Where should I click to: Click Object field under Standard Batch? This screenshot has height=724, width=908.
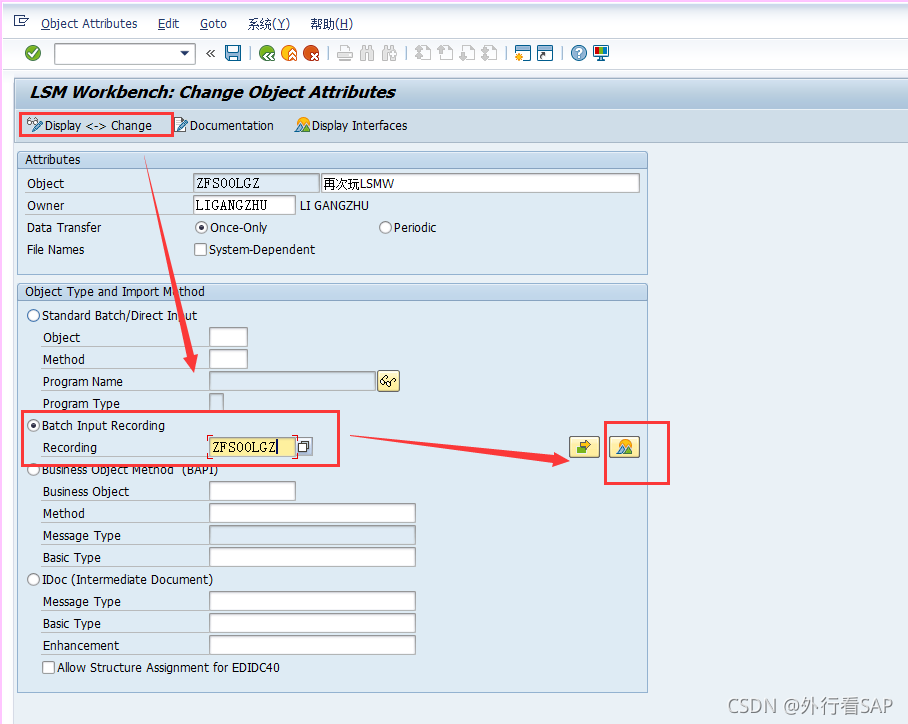228,337
